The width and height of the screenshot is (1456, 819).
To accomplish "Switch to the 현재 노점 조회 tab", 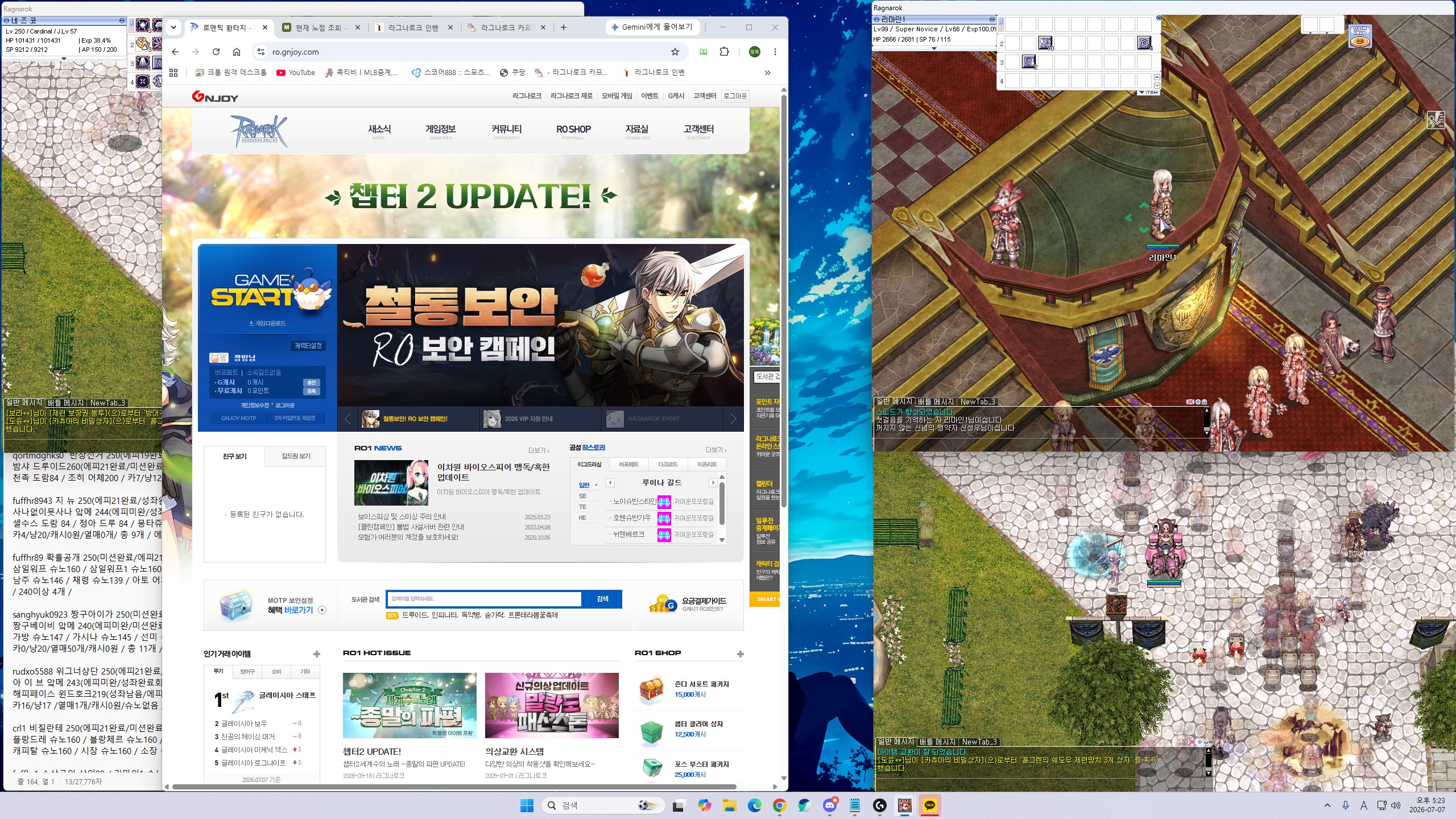I will coord(321,27).
